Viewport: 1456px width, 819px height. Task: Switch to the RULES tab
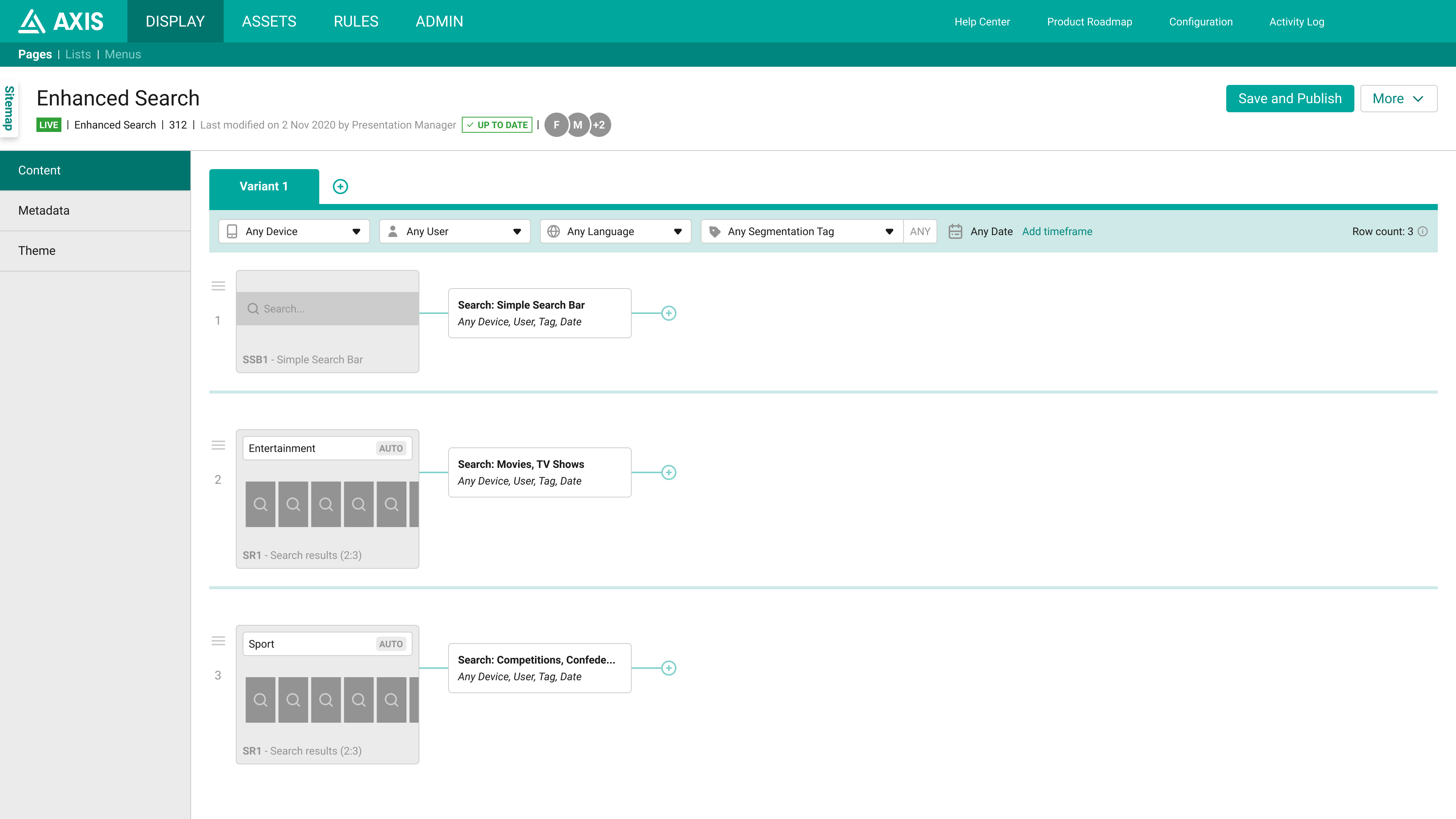click(x=356, y=22)
